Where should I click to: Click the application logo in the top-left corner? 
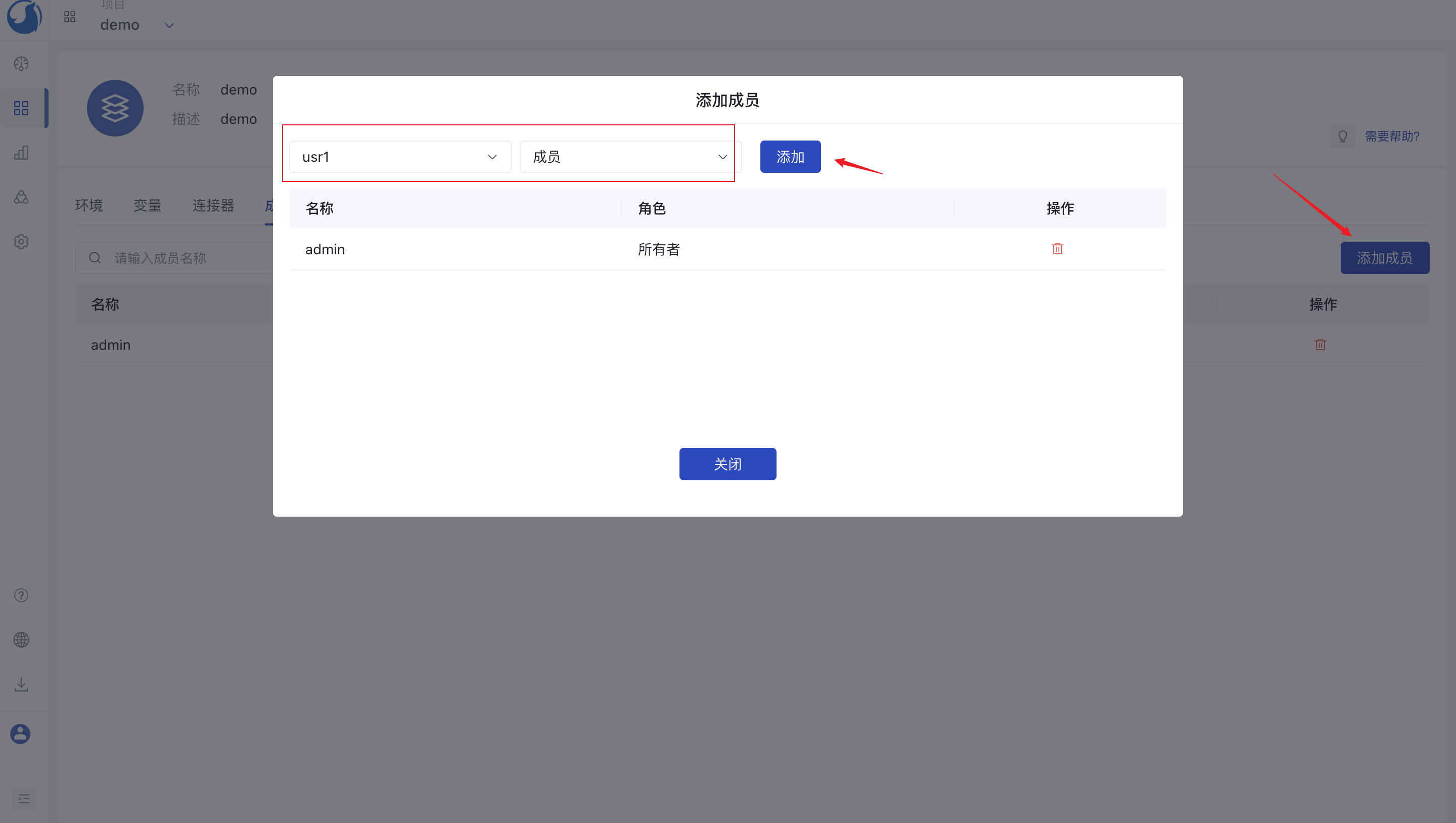click(24, 17)
